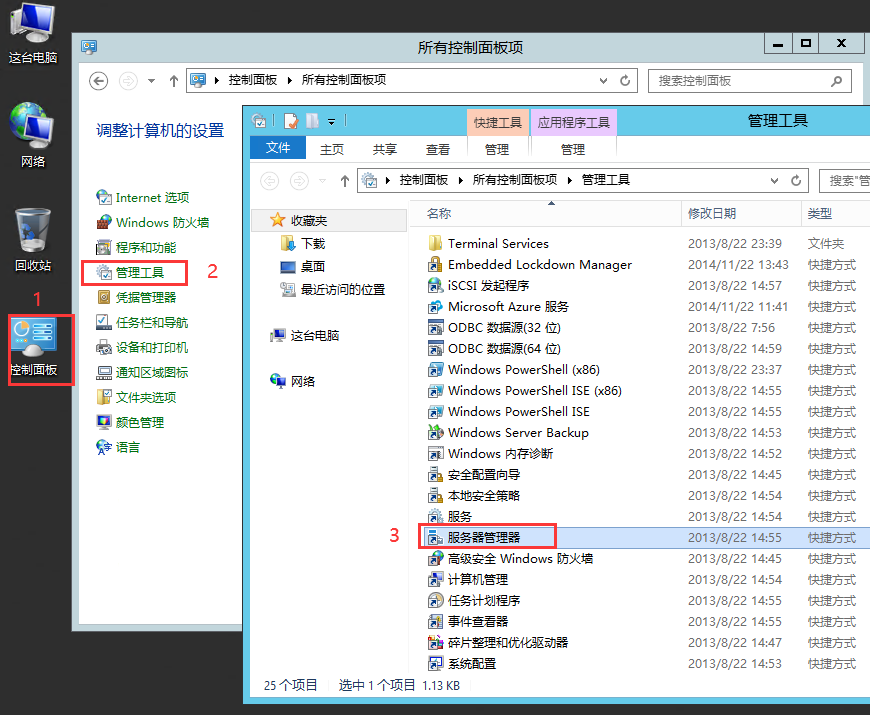Screen dimensions: 870x715
Task: Open the 主页 ribbon tab
Action: click(332, 149)
